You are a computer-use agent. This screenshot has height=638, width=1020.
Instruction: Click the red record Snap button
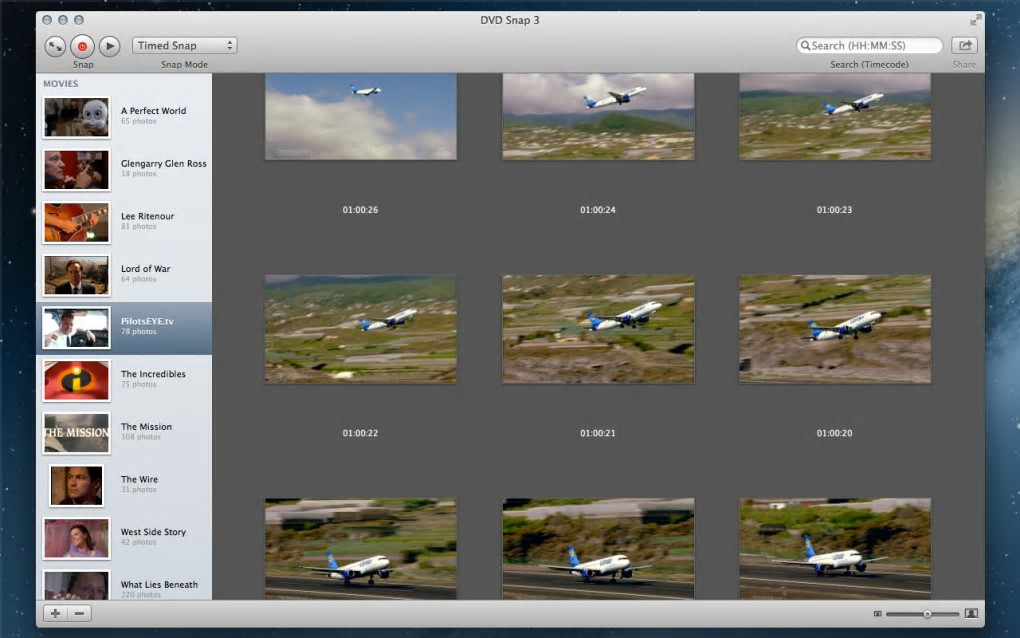pos(82,46)
